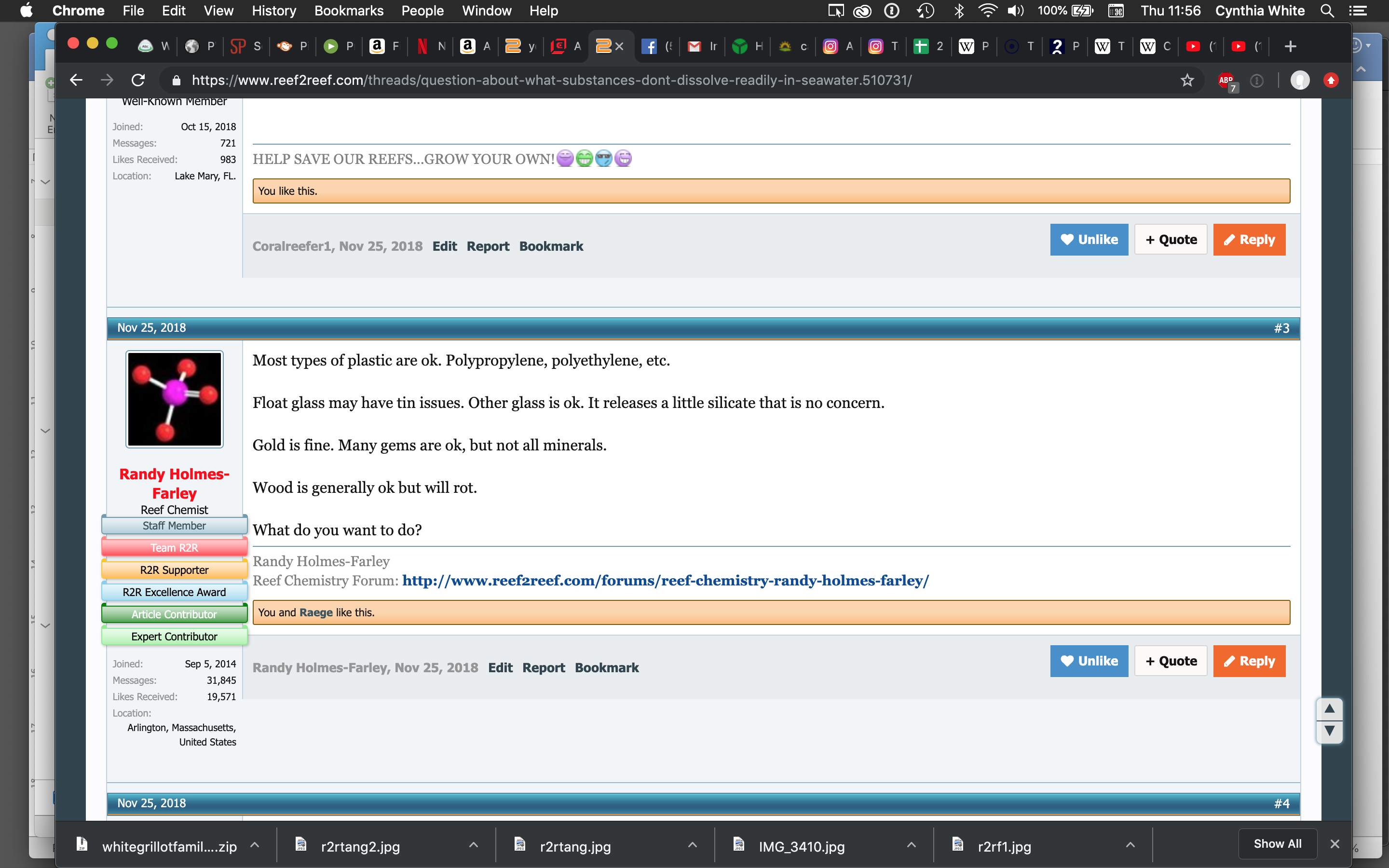
Task: Open post number #4 permalink
Action: pos(1281,803)
